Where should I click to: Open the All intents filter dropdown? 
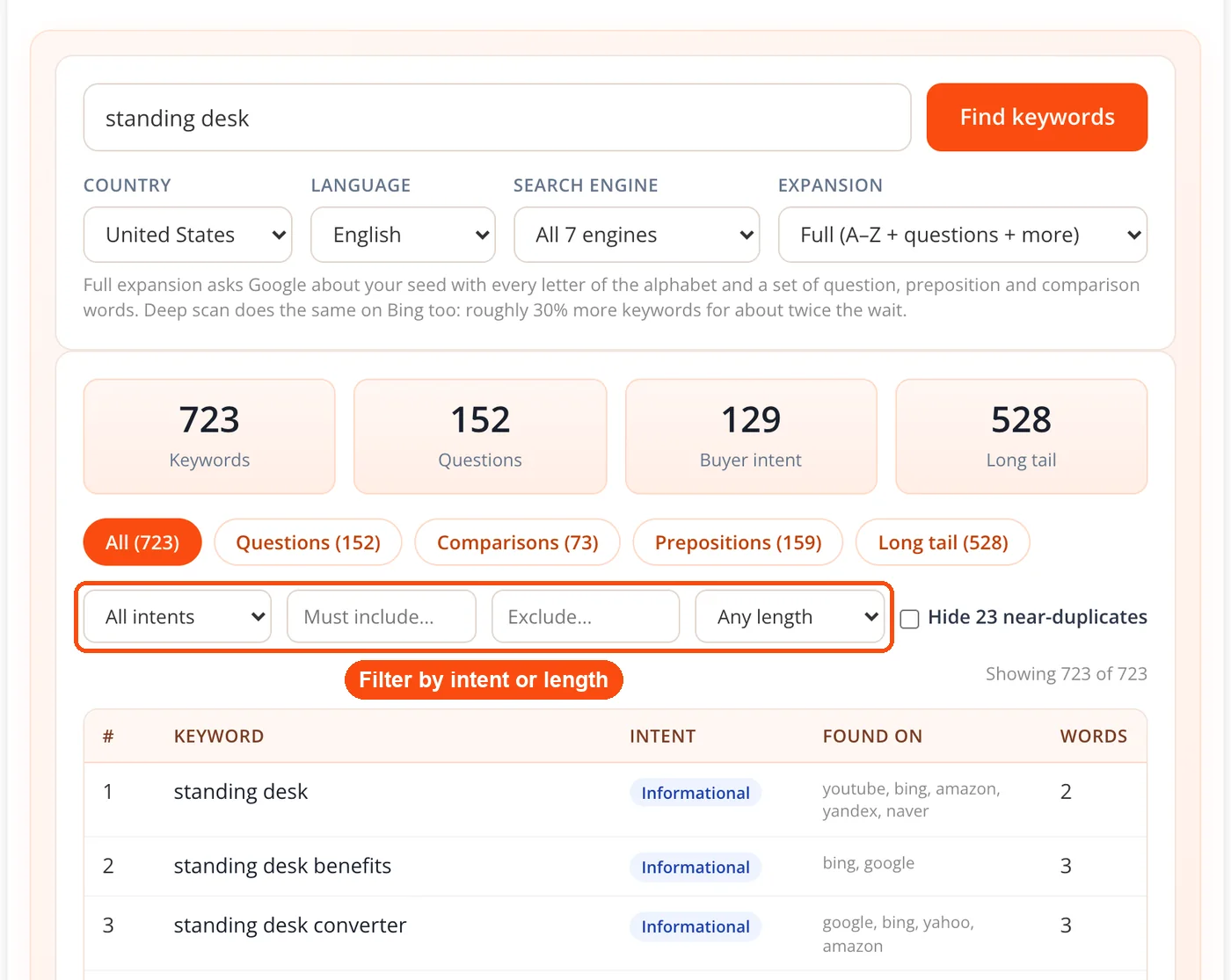point(178,616)
